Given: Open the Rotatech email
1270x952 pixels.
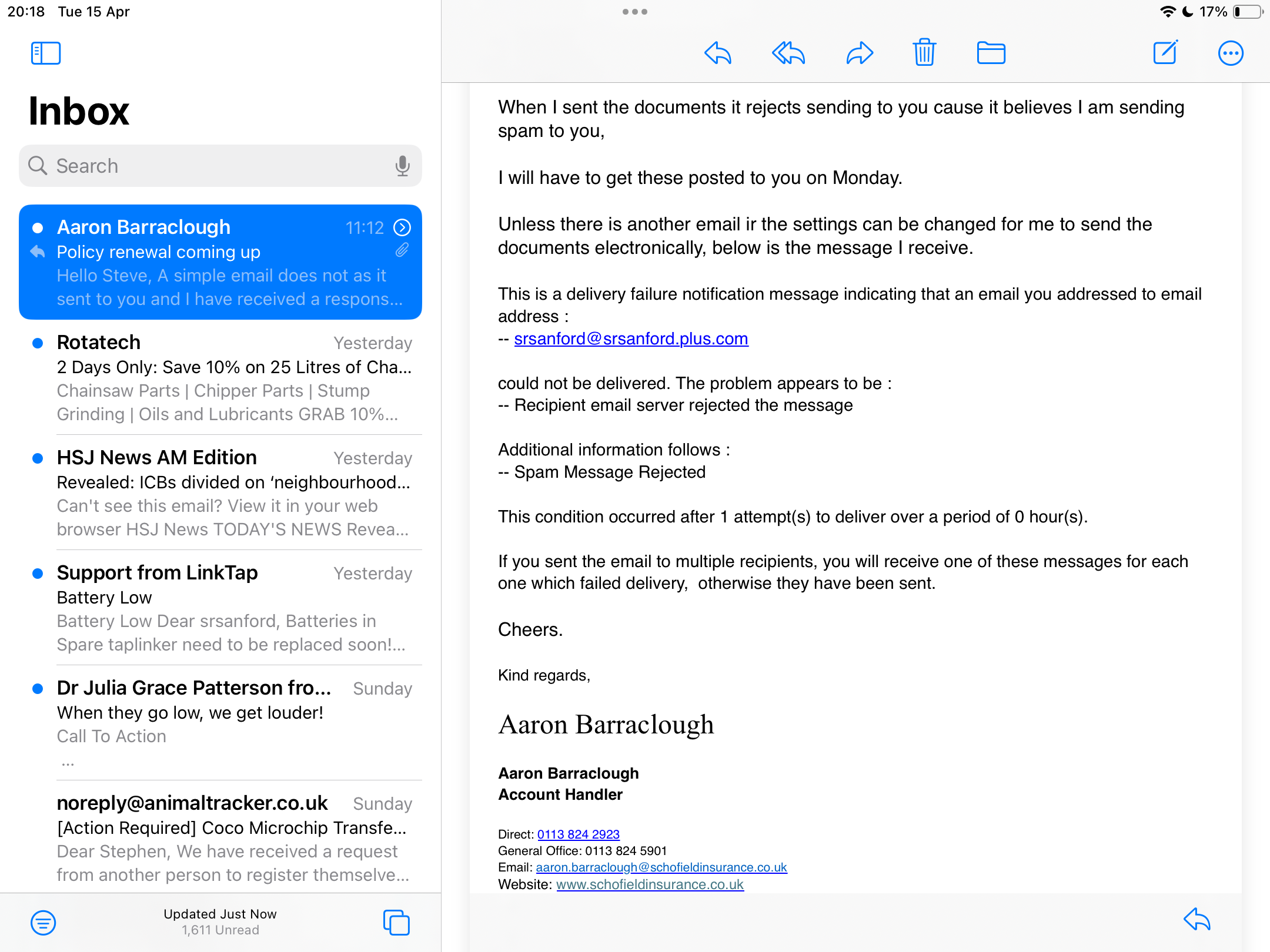Looking at the screenshot, I should point(220,377).
